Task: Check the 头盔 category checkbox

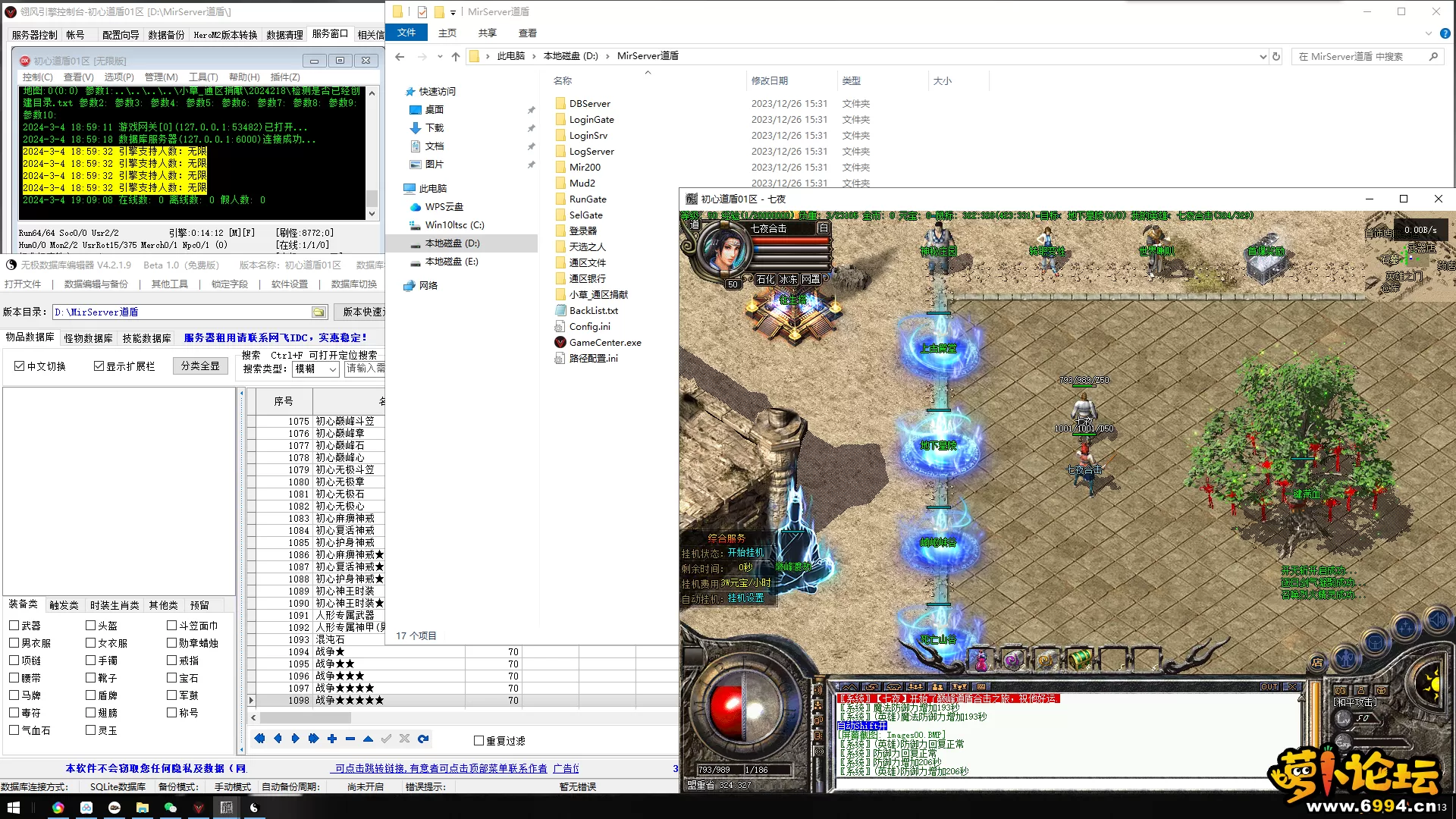Action: tap(90, 626)
